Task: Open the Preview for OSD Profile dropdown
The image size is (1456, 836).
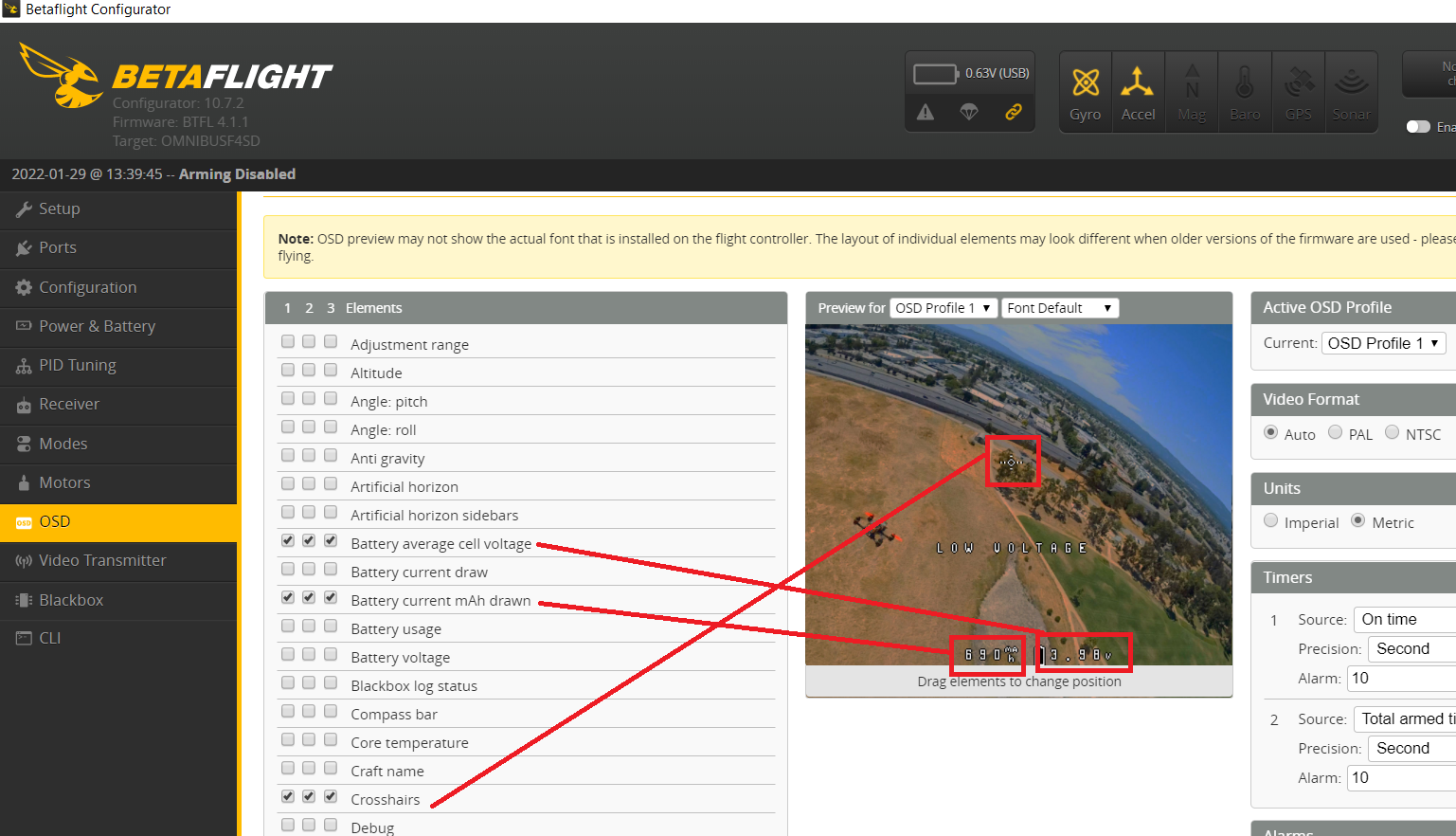Action: (x=944, y=308)
